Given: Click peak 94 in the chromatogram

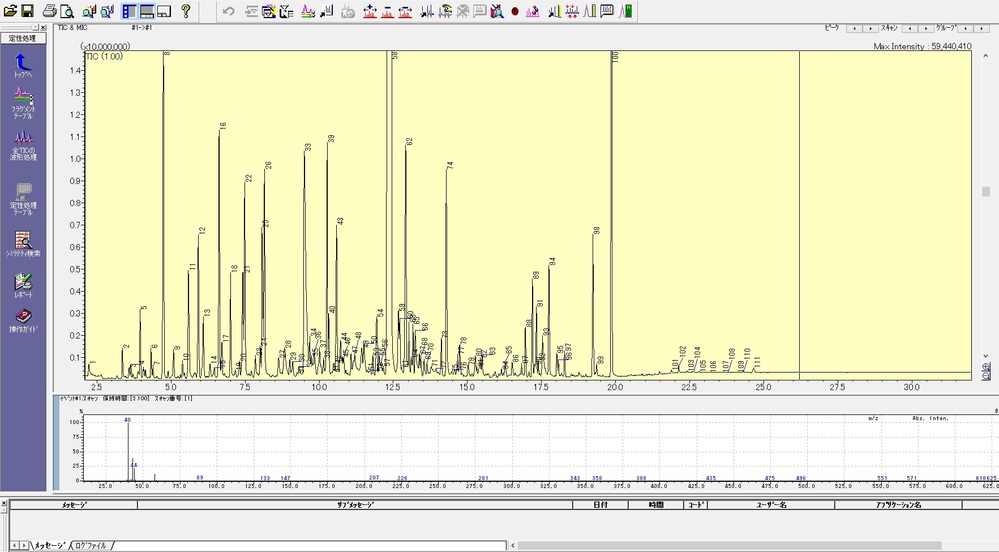Looking at the screenshot, I should (x=549, y=319).
